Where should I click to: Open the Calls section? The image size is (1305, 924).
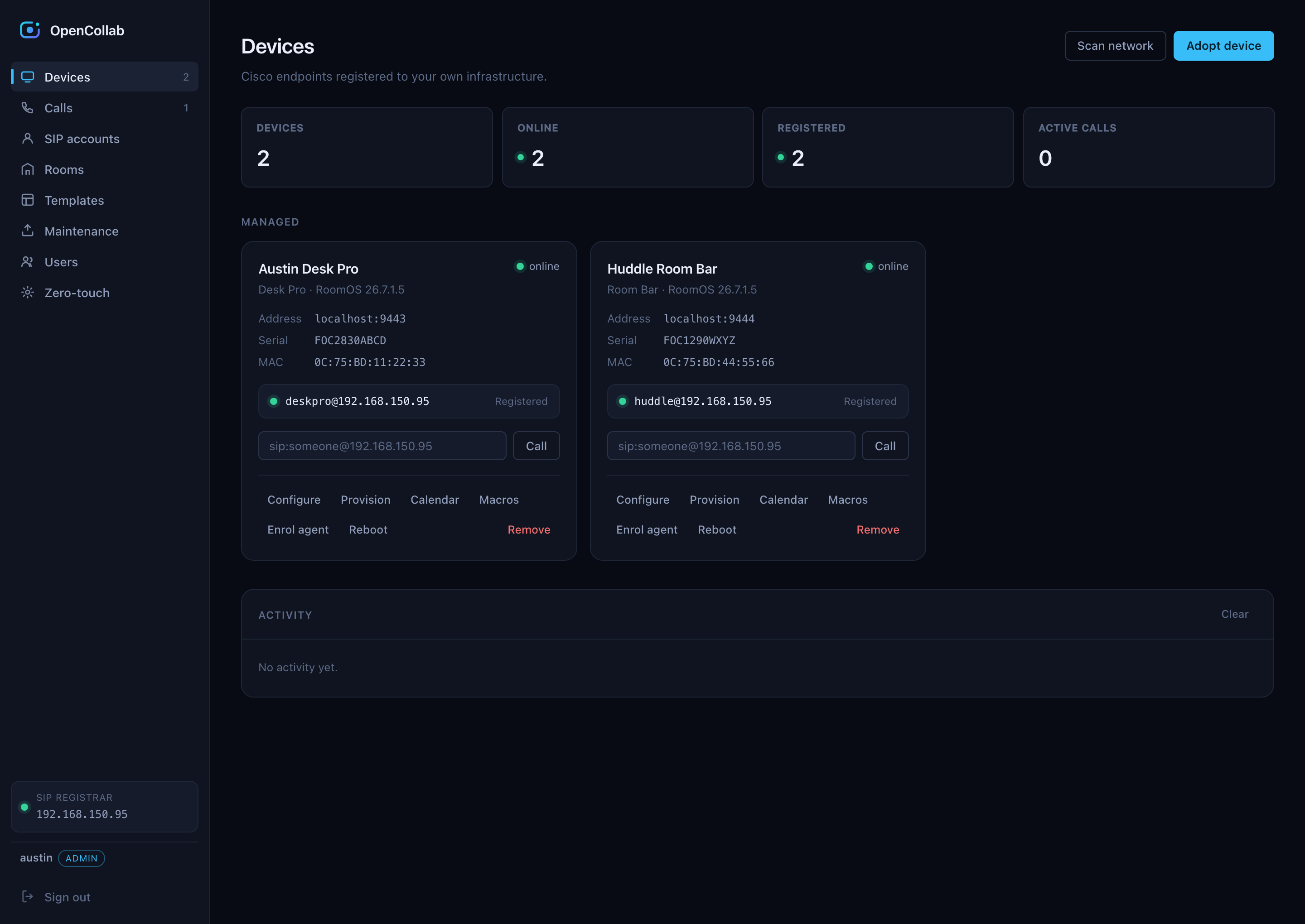pyautogui.click(x=105, y=107)
